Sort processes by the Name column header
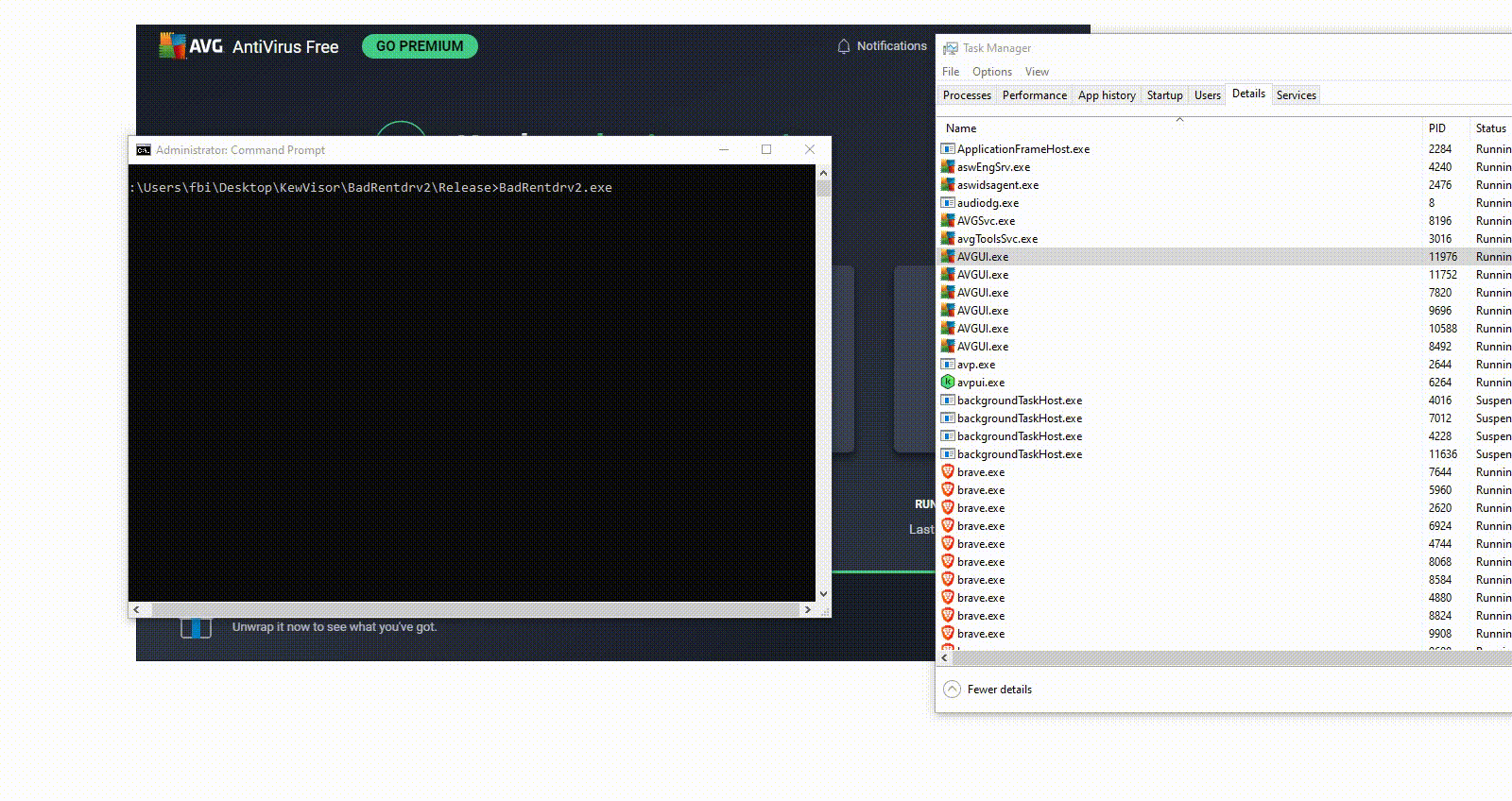This screenshot has height=801, width=1512. pos(1179,128)
